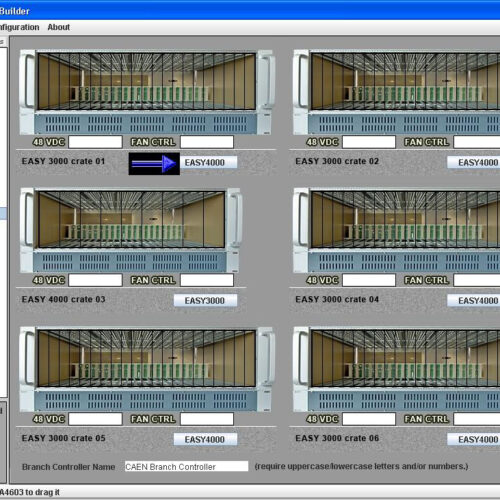Viewport: 500px width, 500px height.
Task: Select FAN CTRL field of crate 03
Action: click(x=207, y=280)
